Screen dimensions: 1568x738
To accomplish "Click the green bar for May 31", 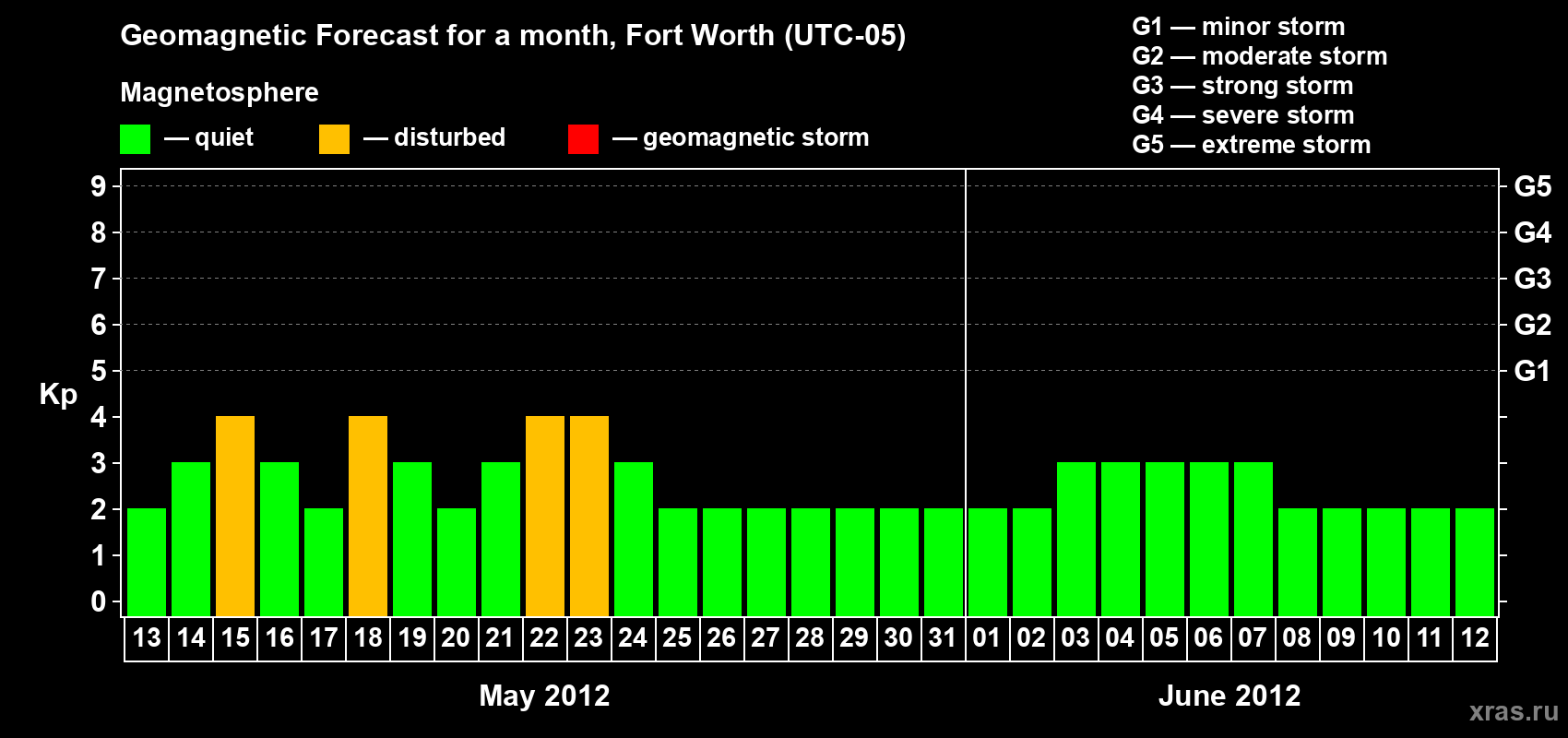I will point(944,563).
